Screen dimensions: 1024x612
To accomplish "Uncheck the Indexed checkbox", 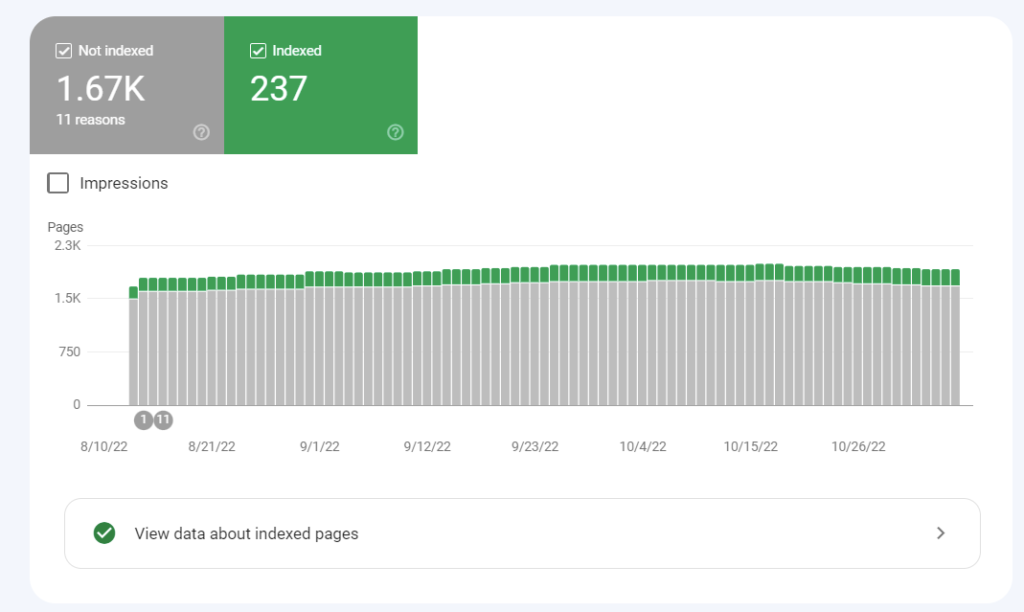I will click(259, 50).
